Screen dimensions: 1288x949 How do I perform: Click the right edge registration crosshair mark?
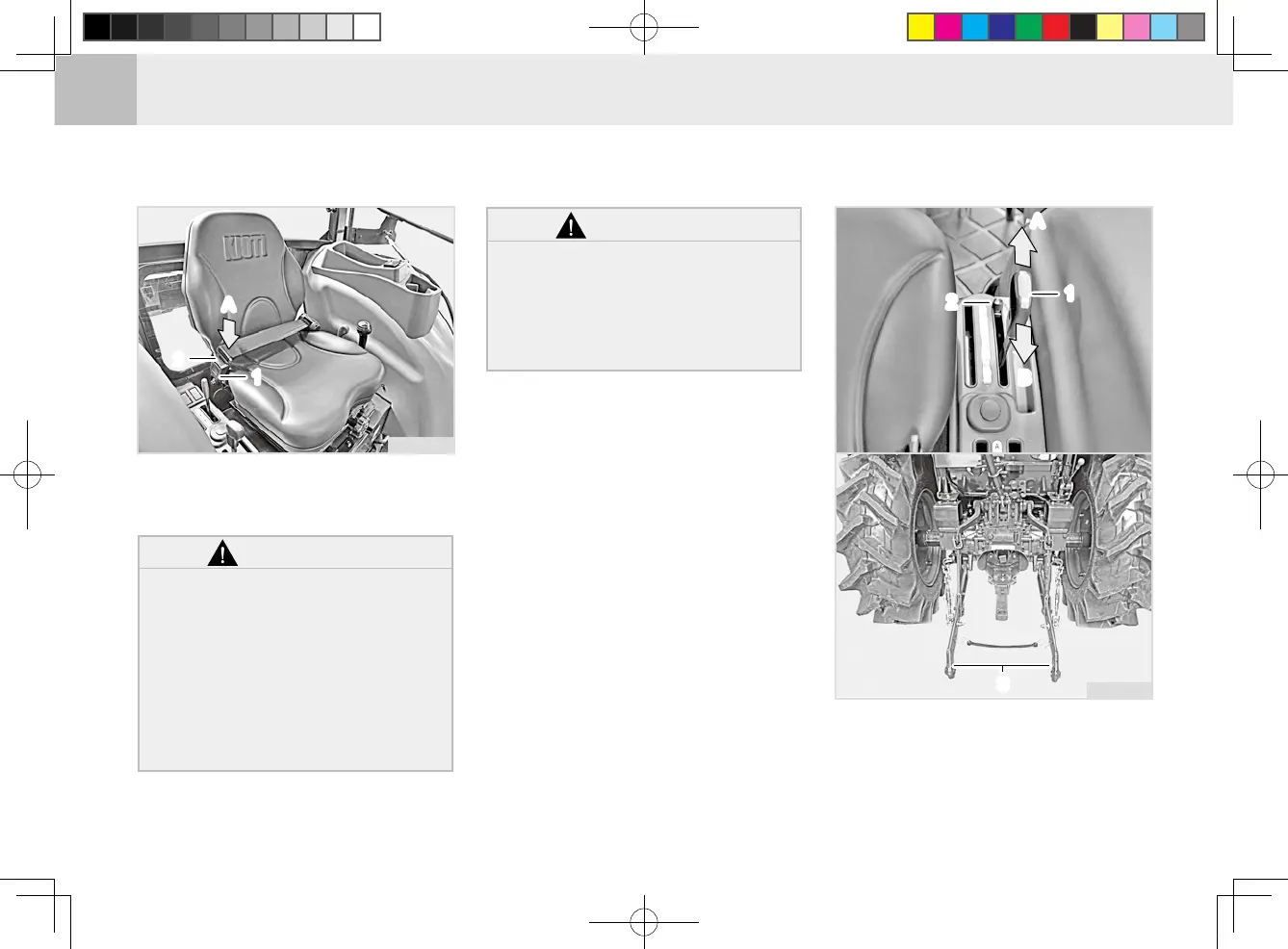pos(1260,474)
